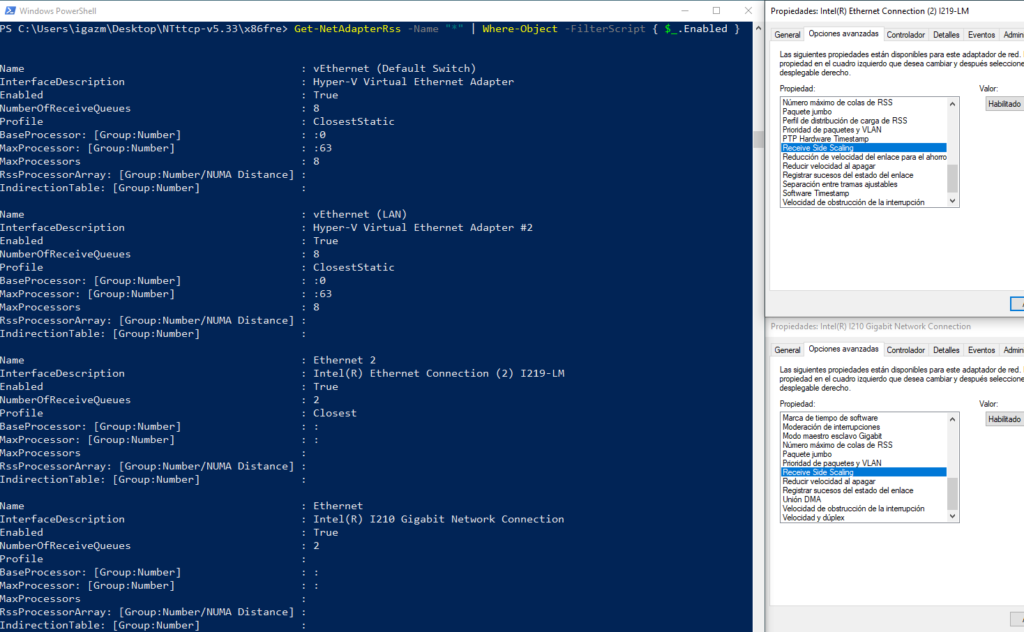Image resolution: width=1024 pixels, height=632 pixels.
Task: Open the Detalles tab in I210 dialog
Action: (946, 350)
